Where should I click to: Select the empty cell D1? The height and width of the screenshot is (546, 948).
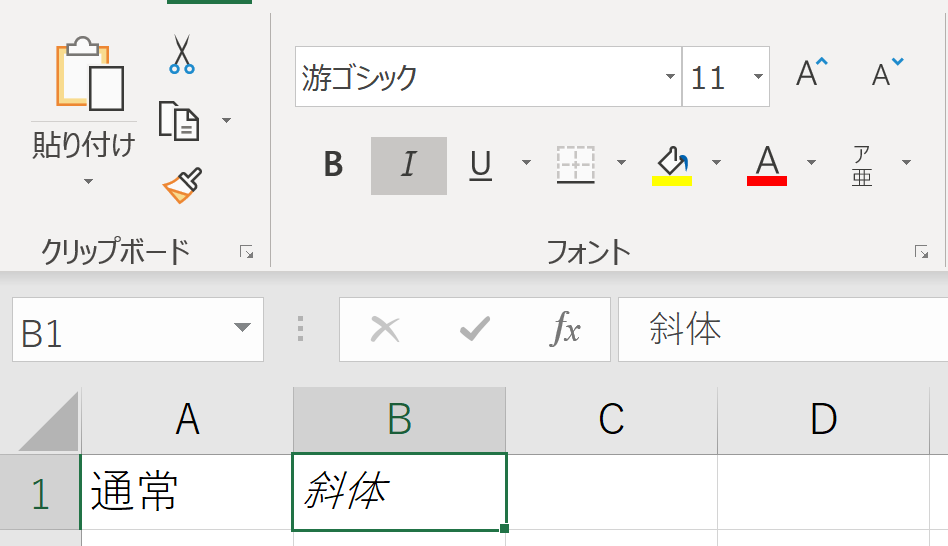pyautogui.click(x=823, y=492)
